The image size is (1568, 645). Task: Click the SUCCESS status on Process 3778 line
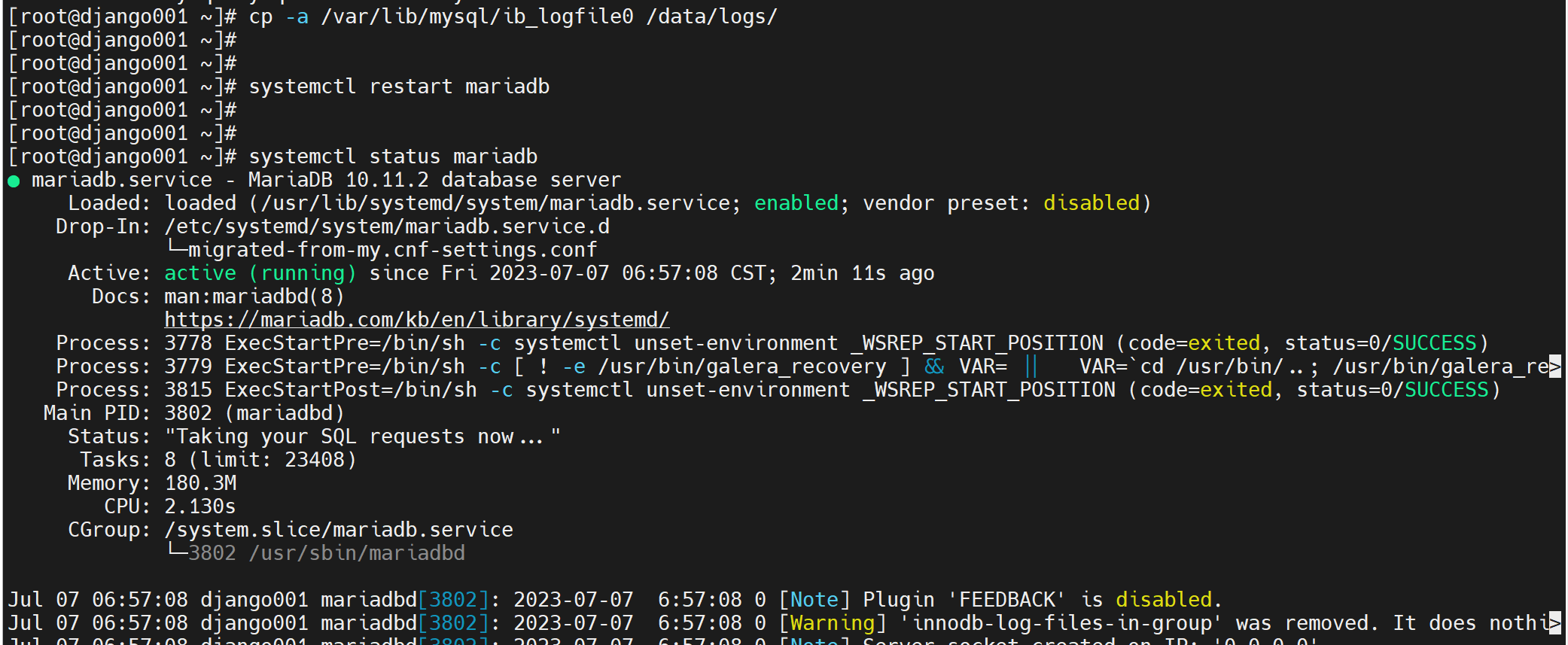(x=1434, y=343)
